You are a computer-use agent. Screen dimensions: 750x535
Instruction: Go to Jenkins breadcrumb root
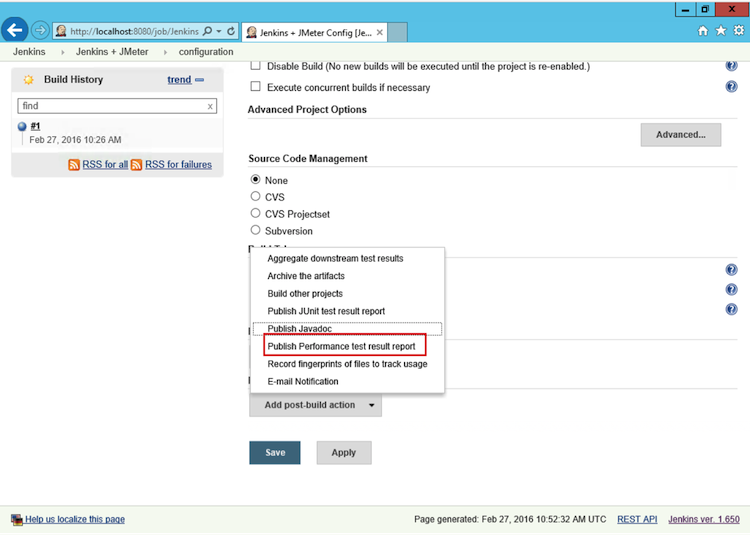tap(29, 52)
